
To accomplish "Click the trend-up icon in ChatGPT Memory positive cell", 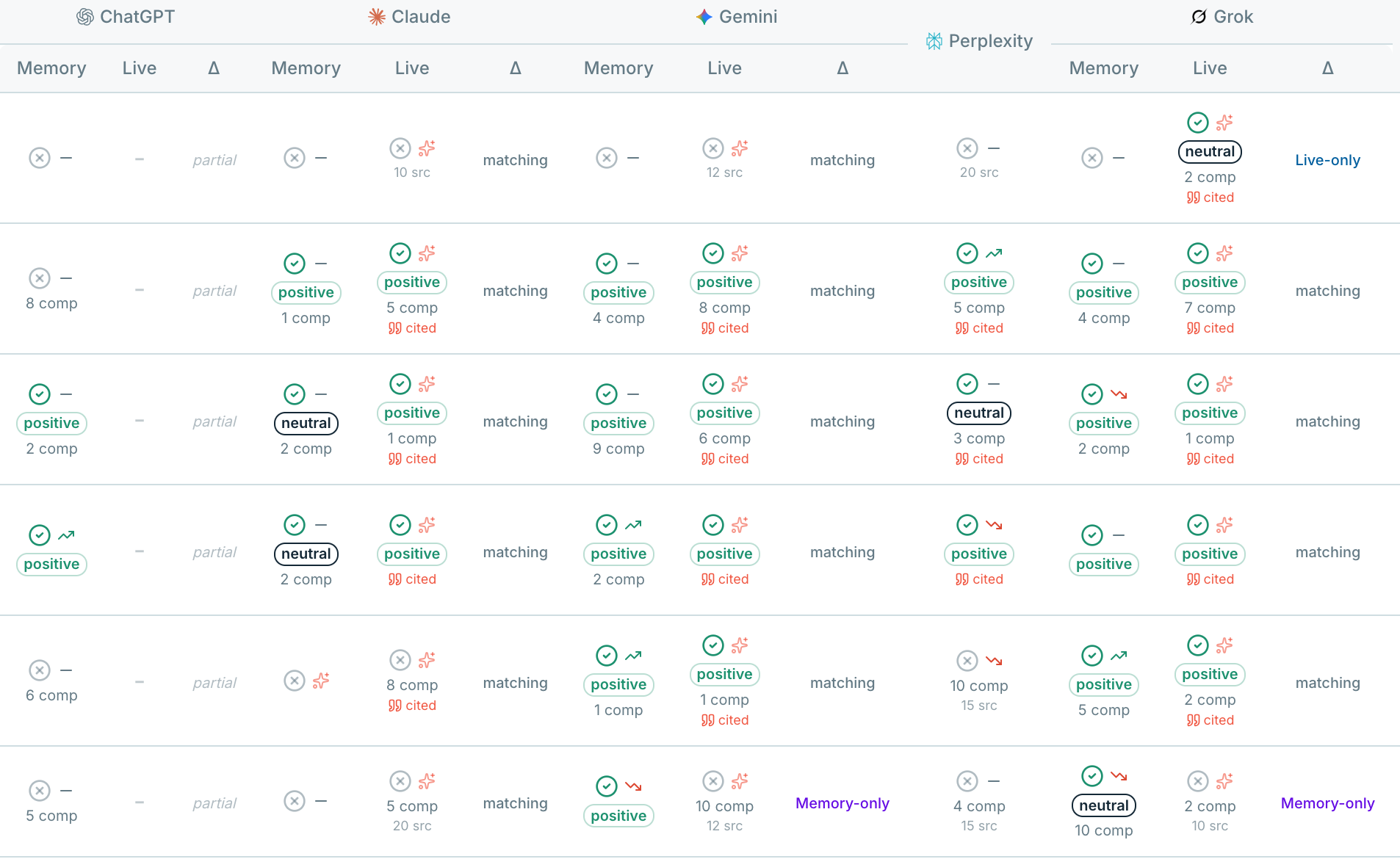I will click(x=66, y=535).
